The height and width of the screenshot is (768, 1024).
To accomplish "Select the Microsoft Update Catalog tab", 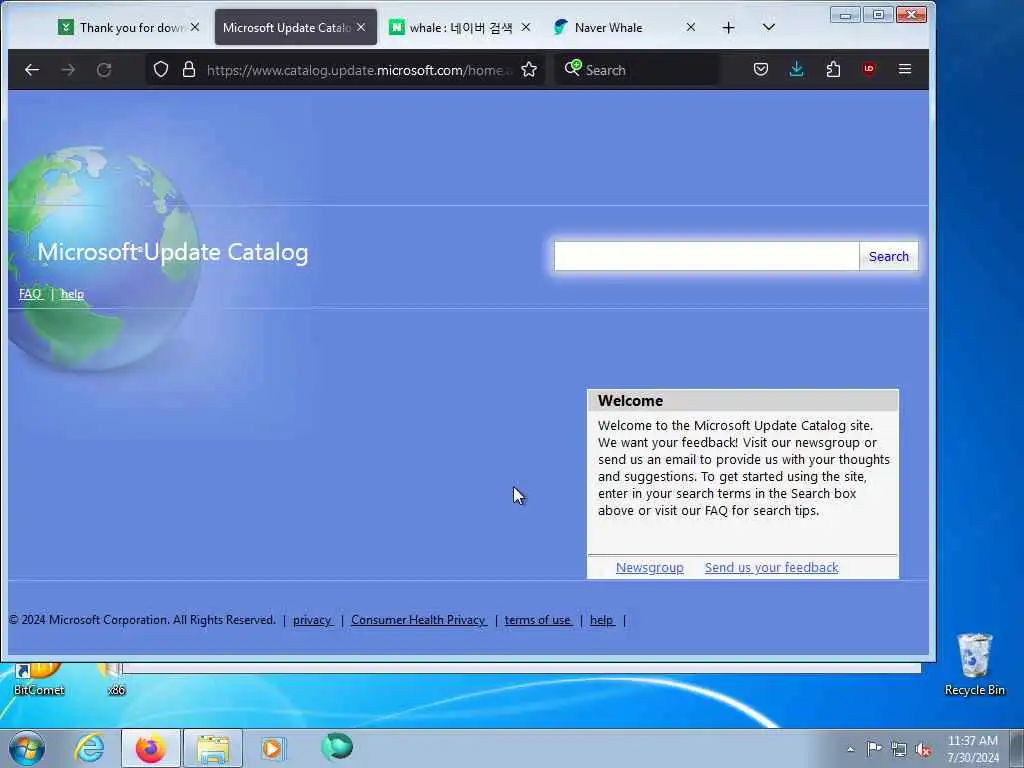I will tap(295, 27).
